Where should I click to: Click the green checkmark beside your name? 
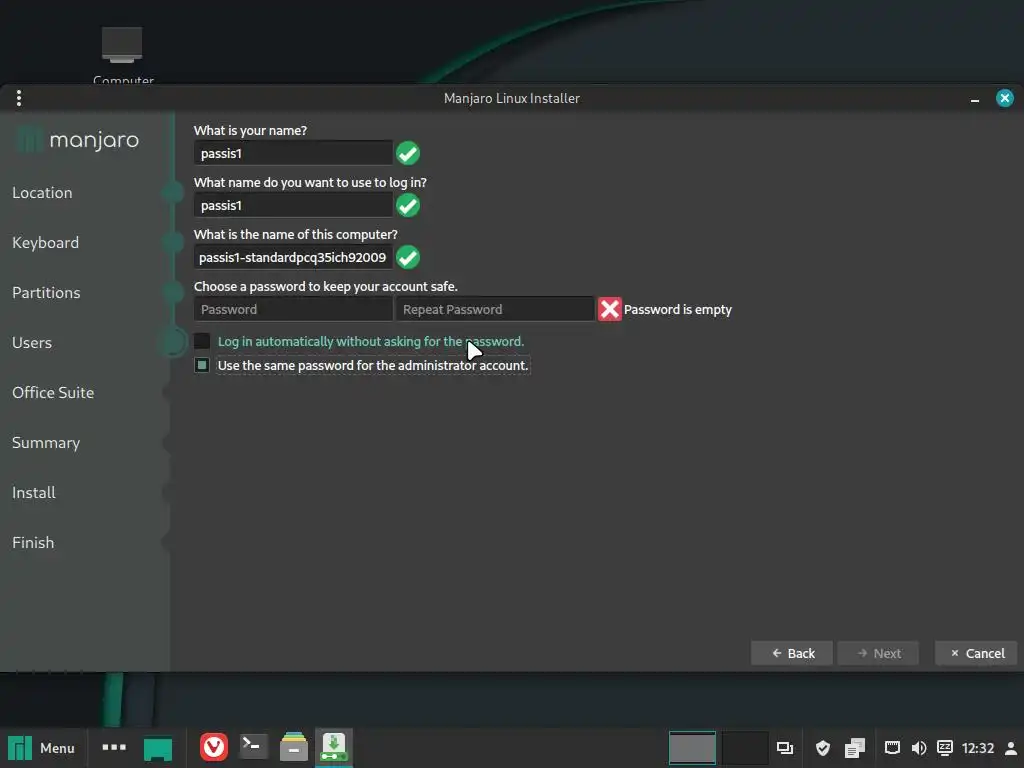[x=408, y=153]
